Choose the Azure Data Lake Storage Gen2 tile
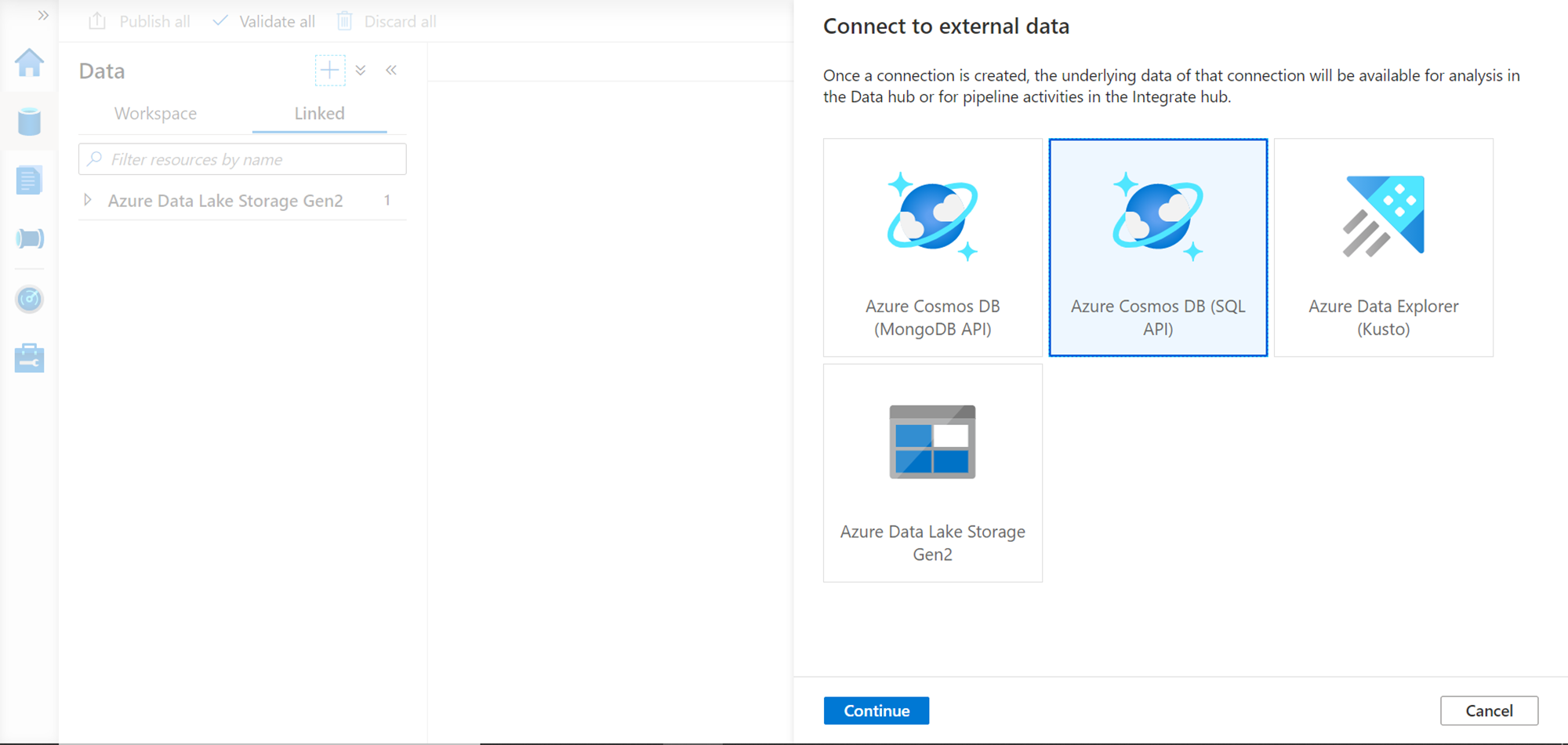The height and width of the screenshot is (745, 1568). [932, 473]
